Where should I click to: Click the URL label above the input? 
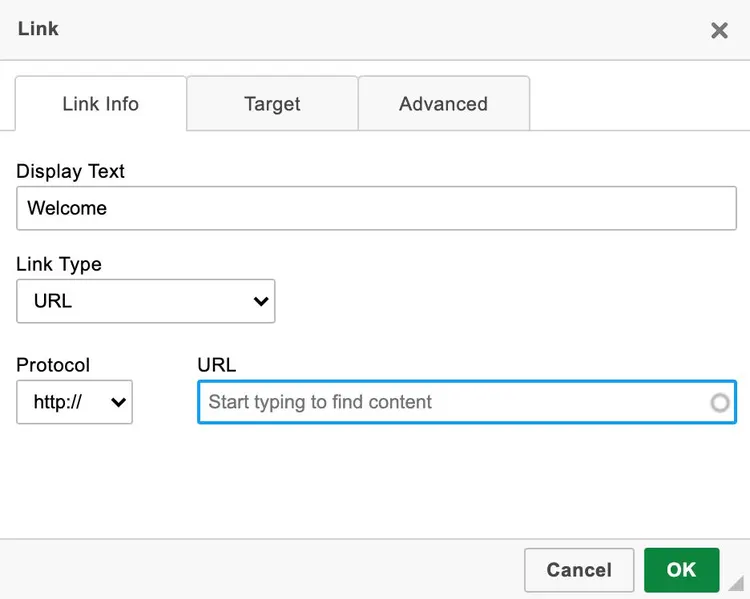click(216, 365)
